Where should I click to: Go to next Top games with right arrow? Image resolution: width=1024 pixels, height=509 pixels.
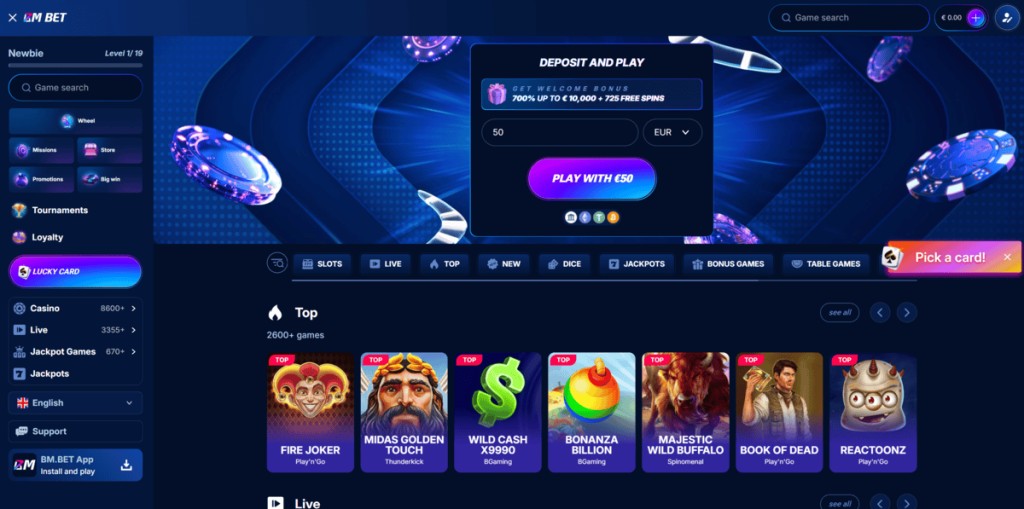click(x=906, y=313)
